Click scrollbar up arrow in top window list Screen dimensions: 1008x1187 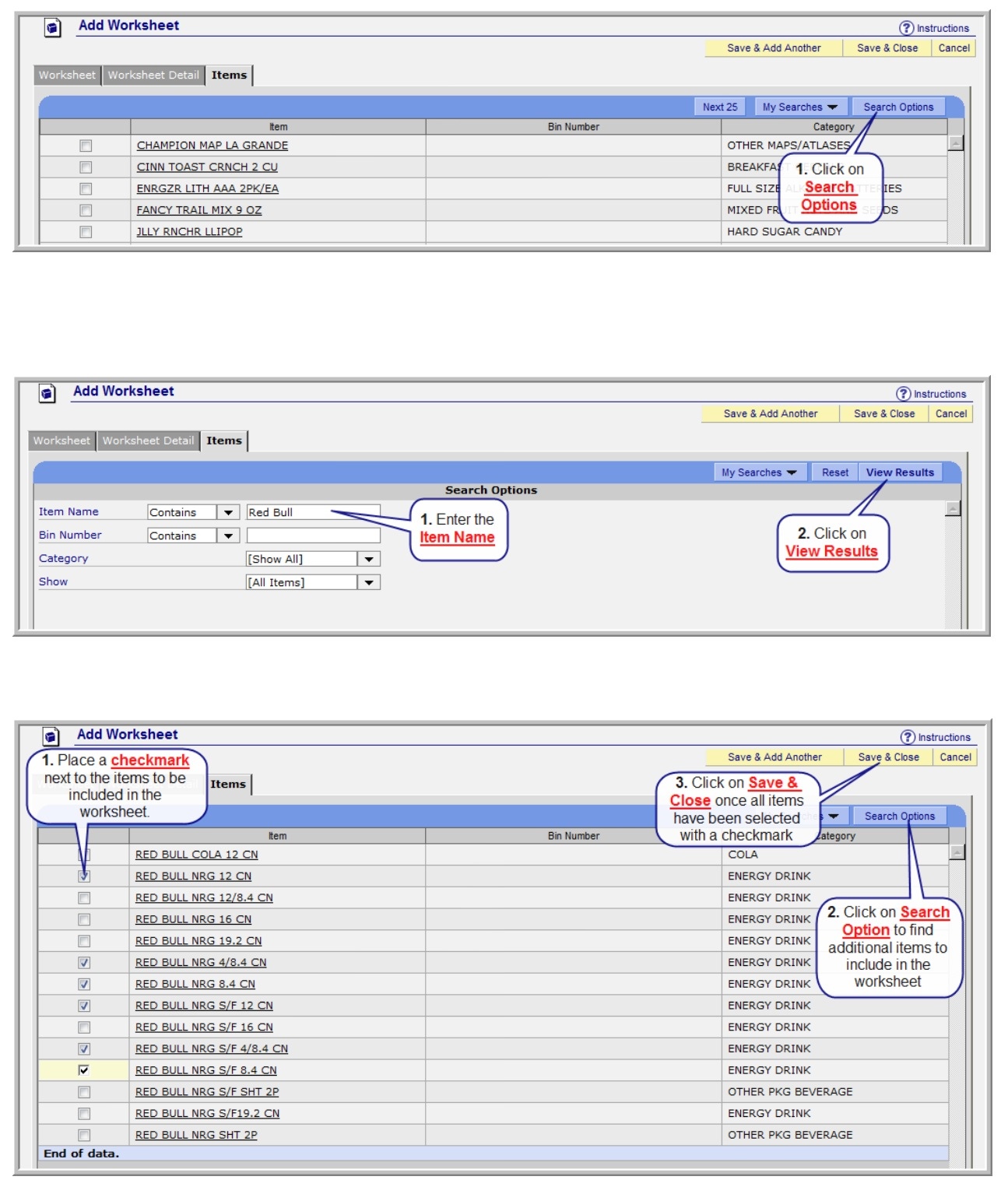point(956,143)
